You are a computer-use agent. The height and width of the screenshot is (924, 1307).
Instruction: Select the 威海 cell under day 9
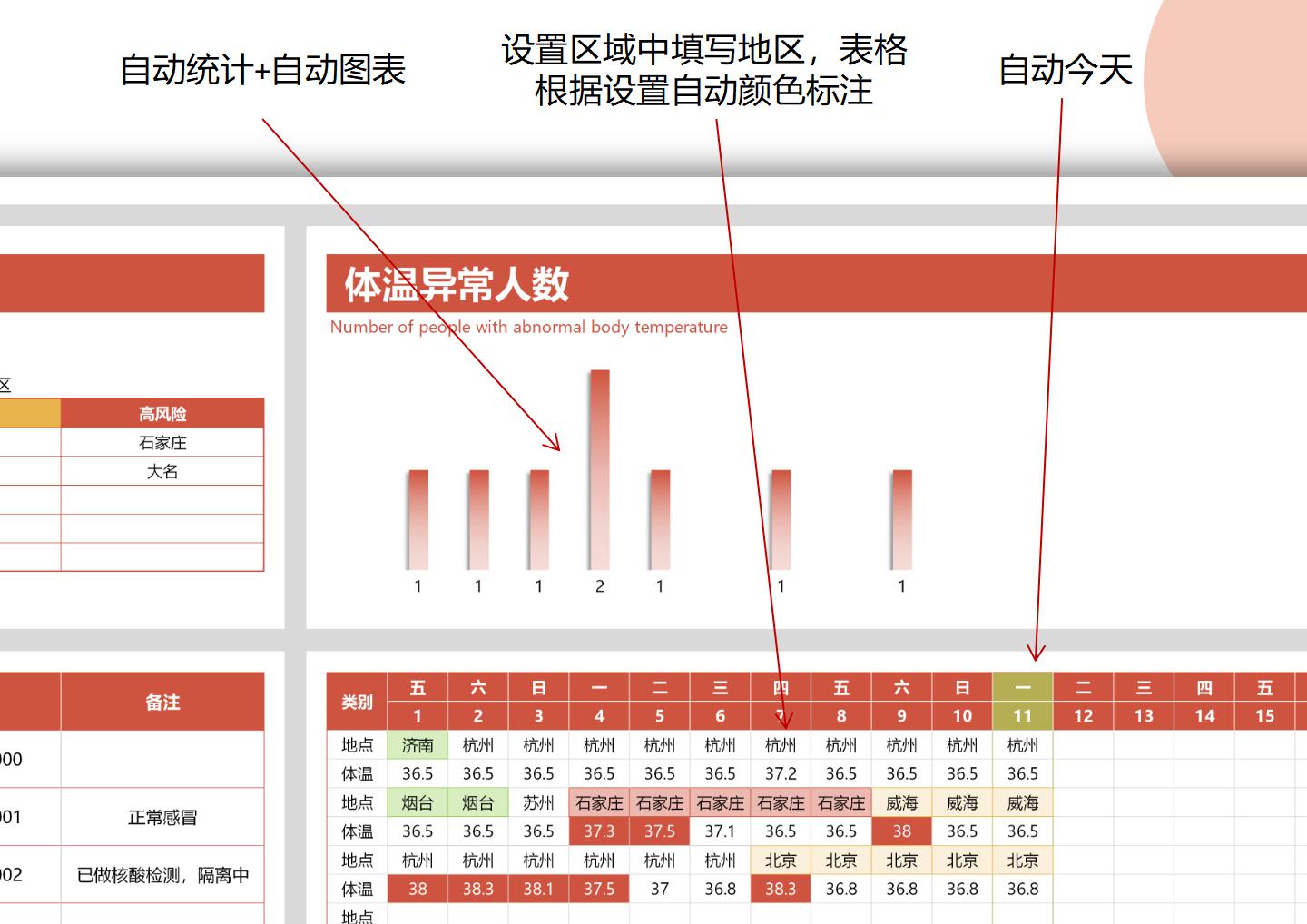901,802
